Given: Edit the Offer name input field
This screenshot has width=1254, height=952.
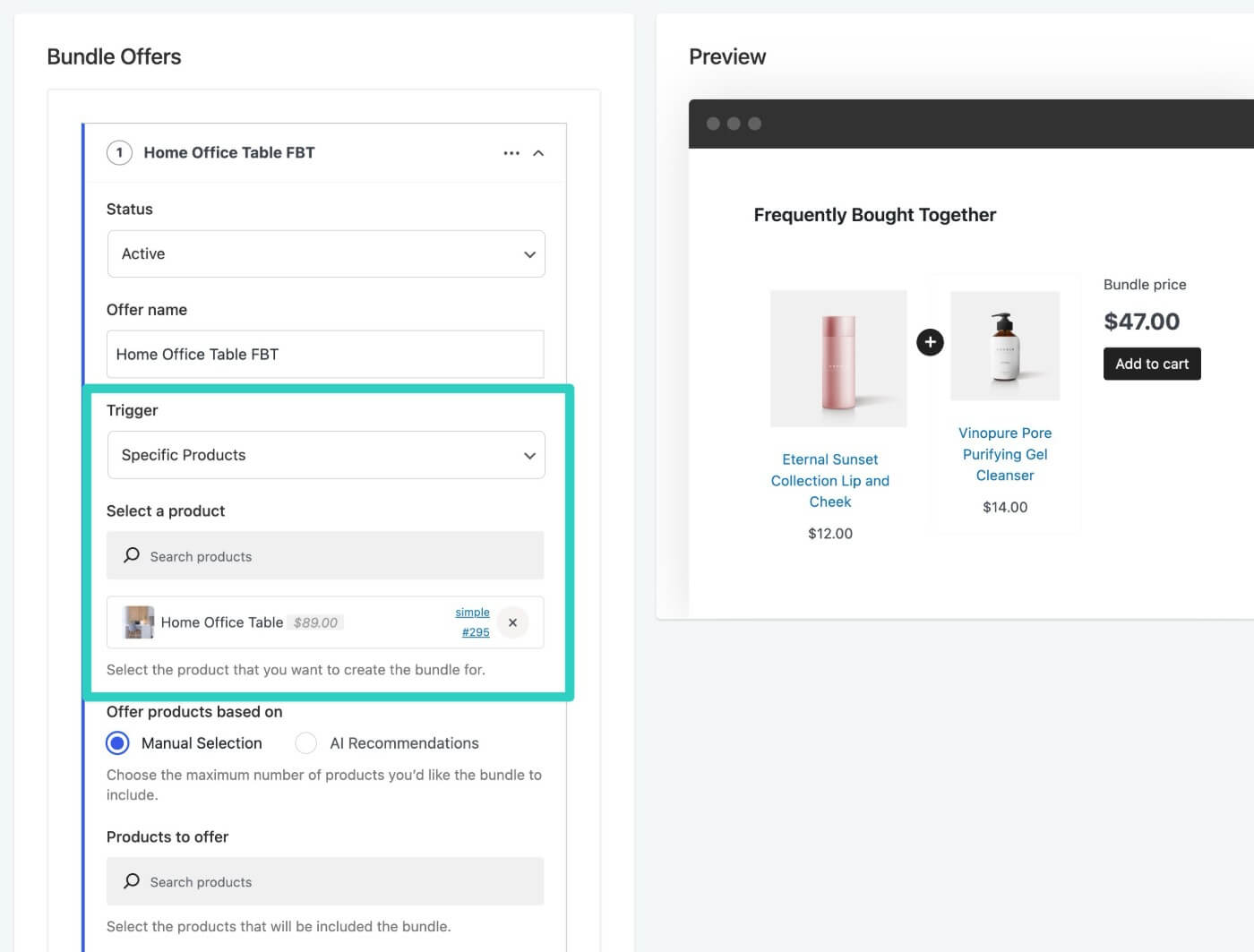Looking at the screenshot, I should click(325, 355).
